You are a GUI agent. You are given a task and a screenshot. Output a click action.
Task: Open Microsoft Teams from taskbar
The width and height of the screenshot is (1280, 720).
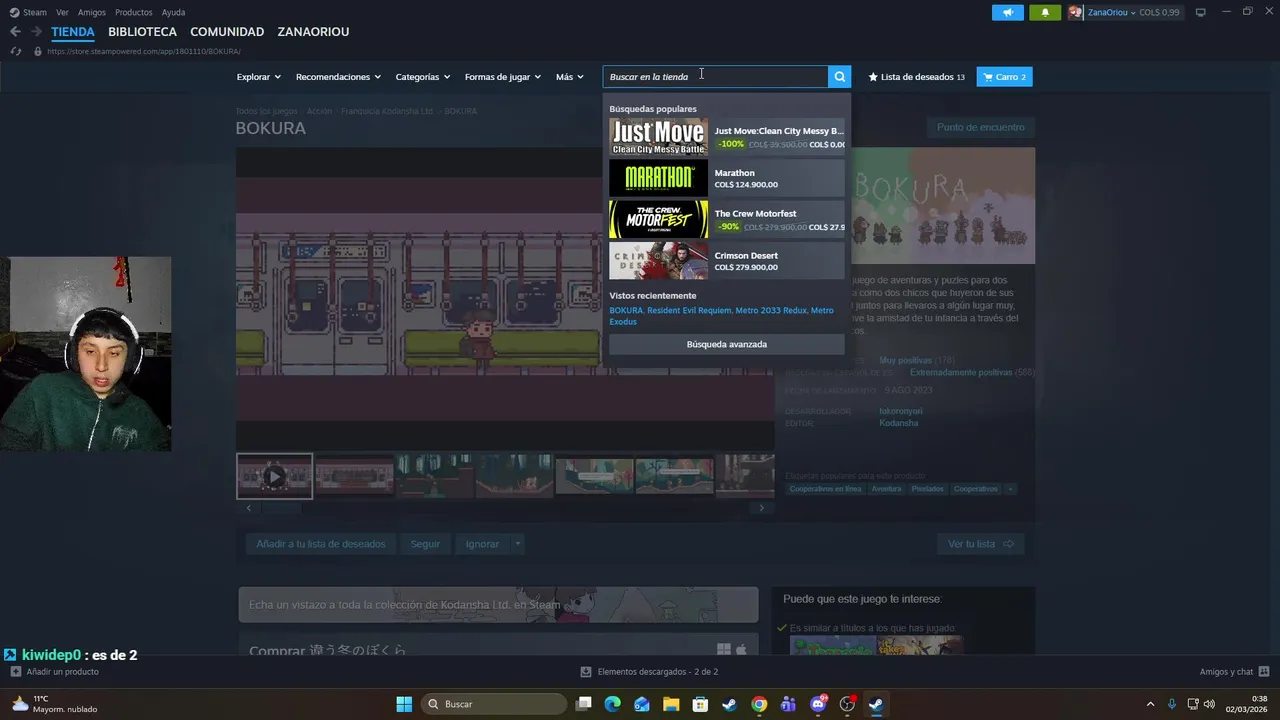point(788,704)
